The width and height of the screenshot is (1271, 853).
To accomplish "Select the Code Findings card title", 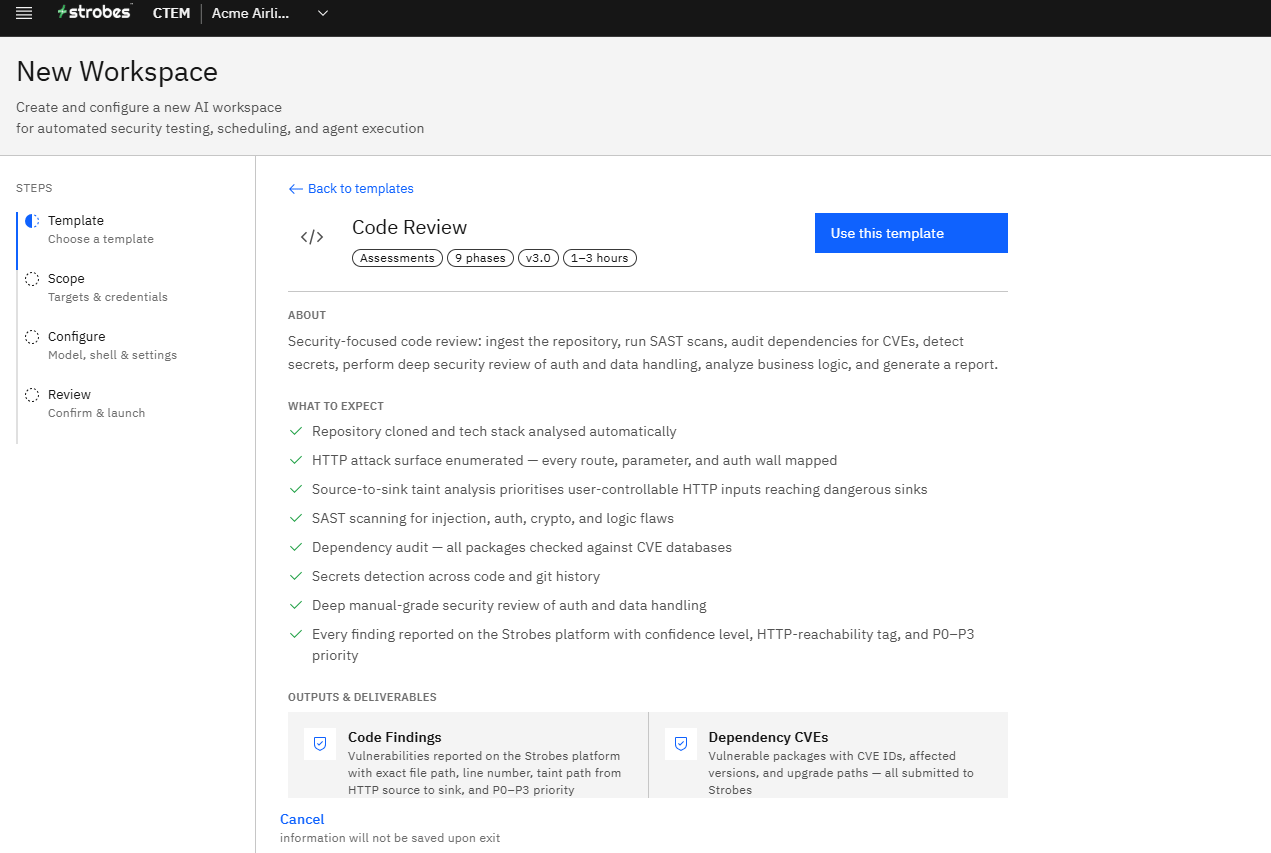I will pyautogui.click(x=395, y=737).
